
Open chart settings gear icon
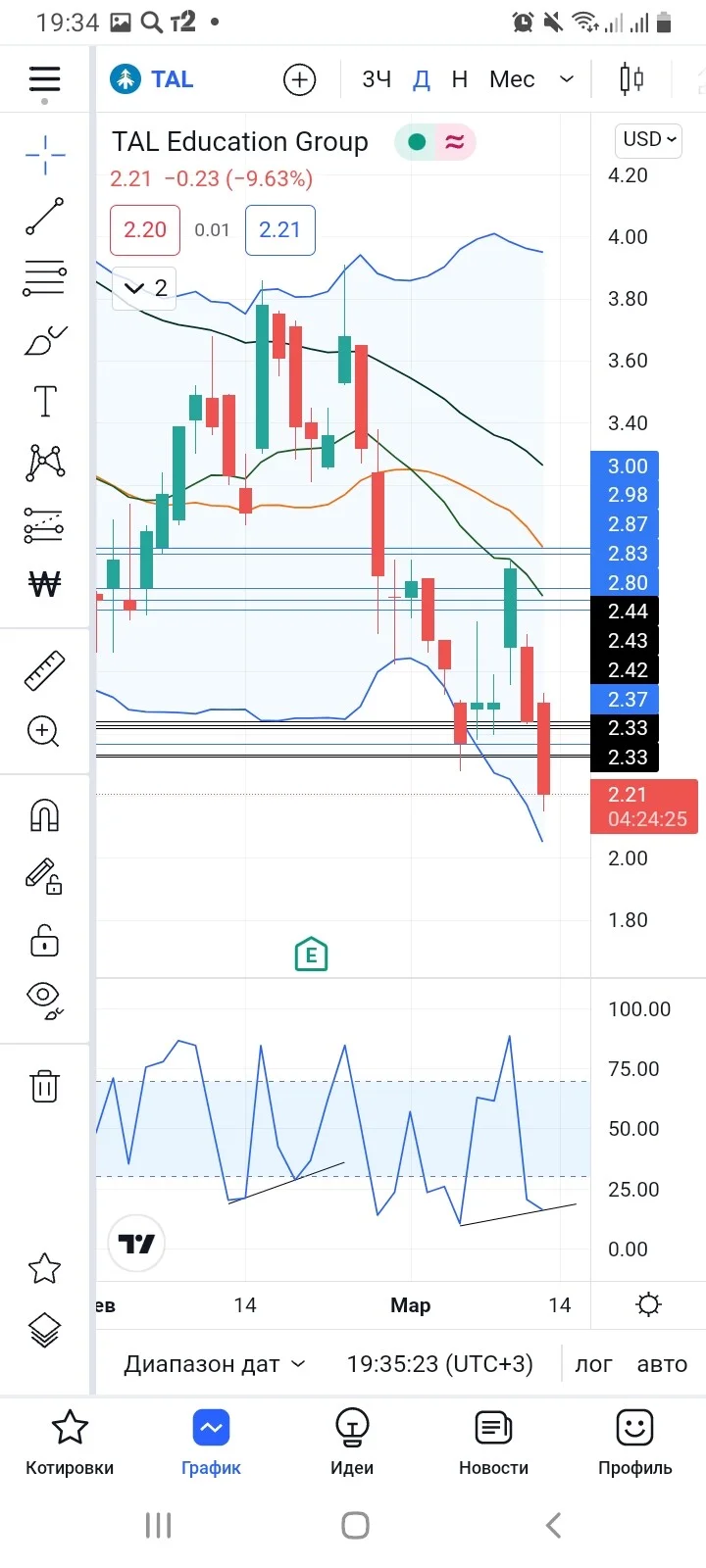tap(648, 1304)
